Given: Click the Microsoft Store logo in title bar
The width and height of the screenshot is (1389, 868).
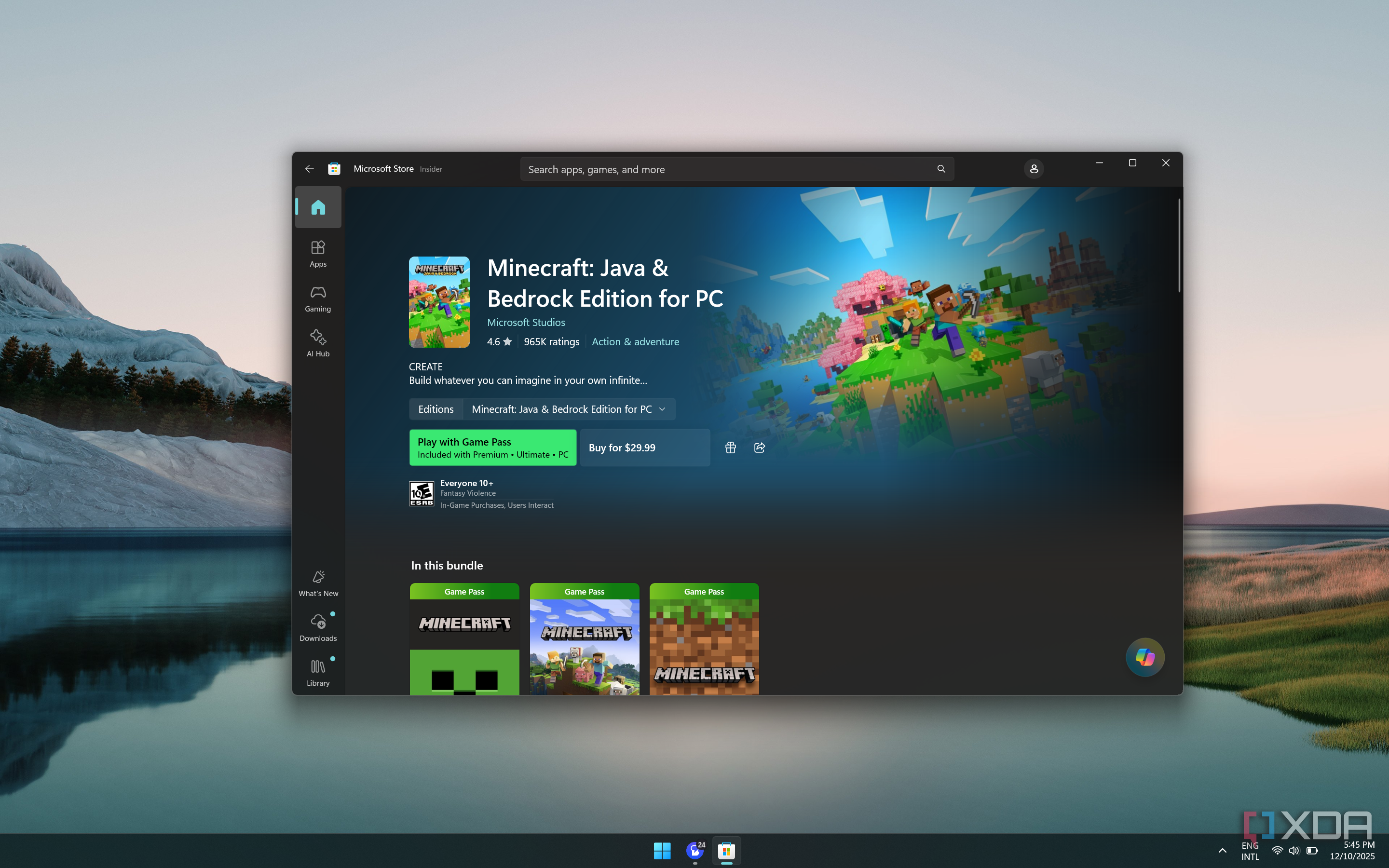Looking at the screenshot, I should click(x=334, y=169).
